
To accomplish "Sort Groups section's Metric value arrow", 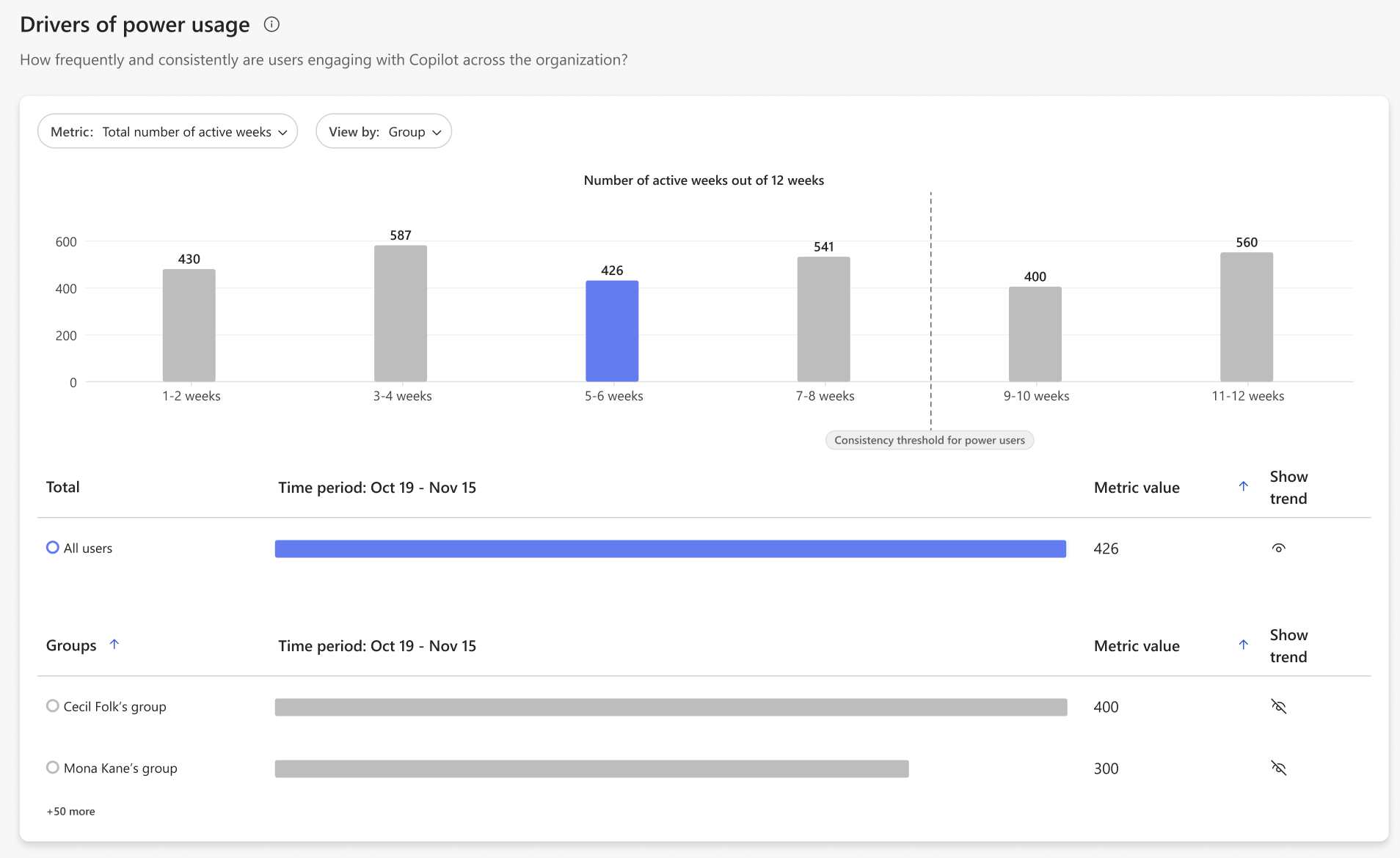I will pyautogui.click(x=1243, y=645).
